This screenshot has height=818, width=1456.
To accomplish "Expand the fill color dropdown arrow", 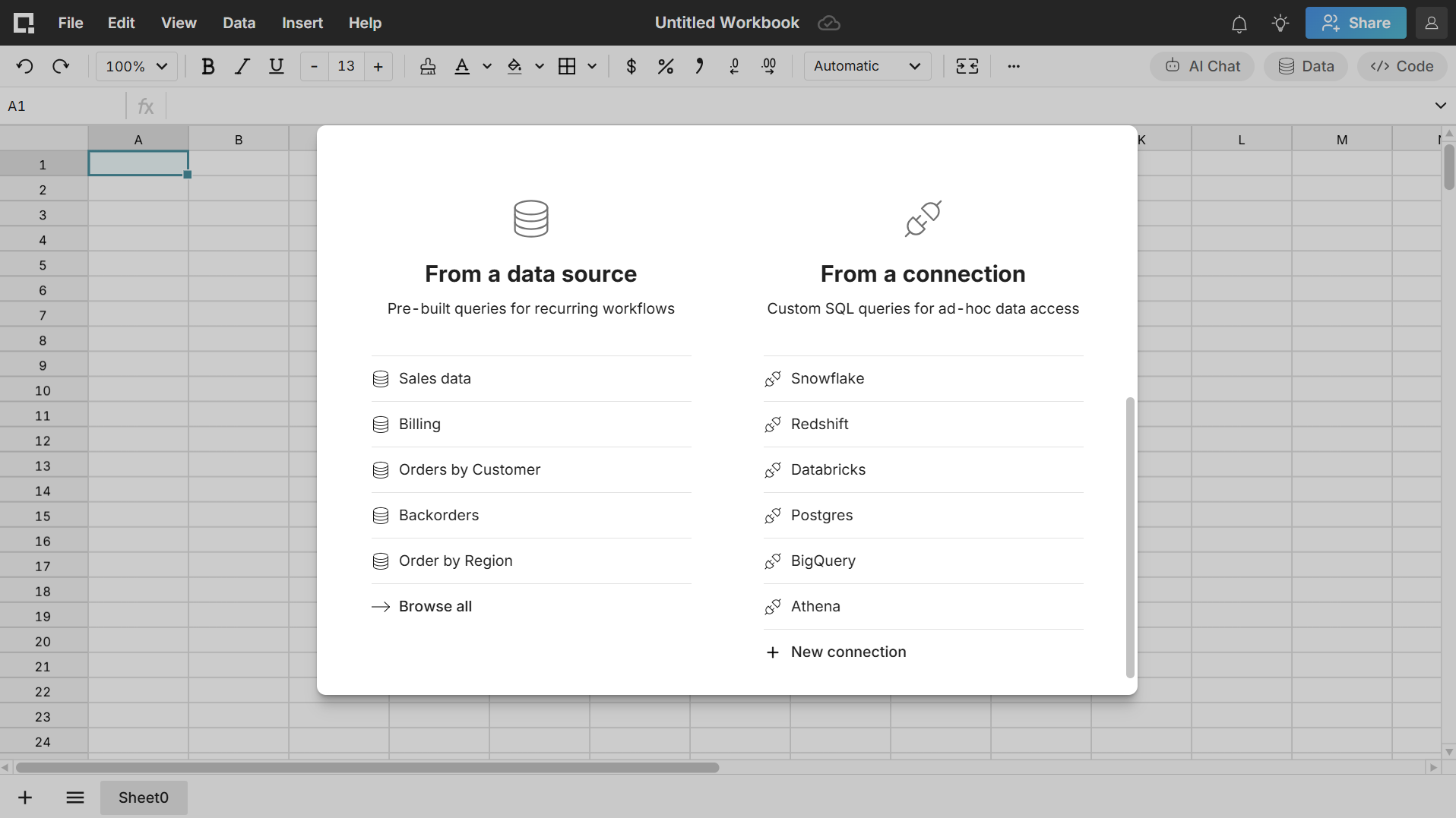I will [540, 66].
